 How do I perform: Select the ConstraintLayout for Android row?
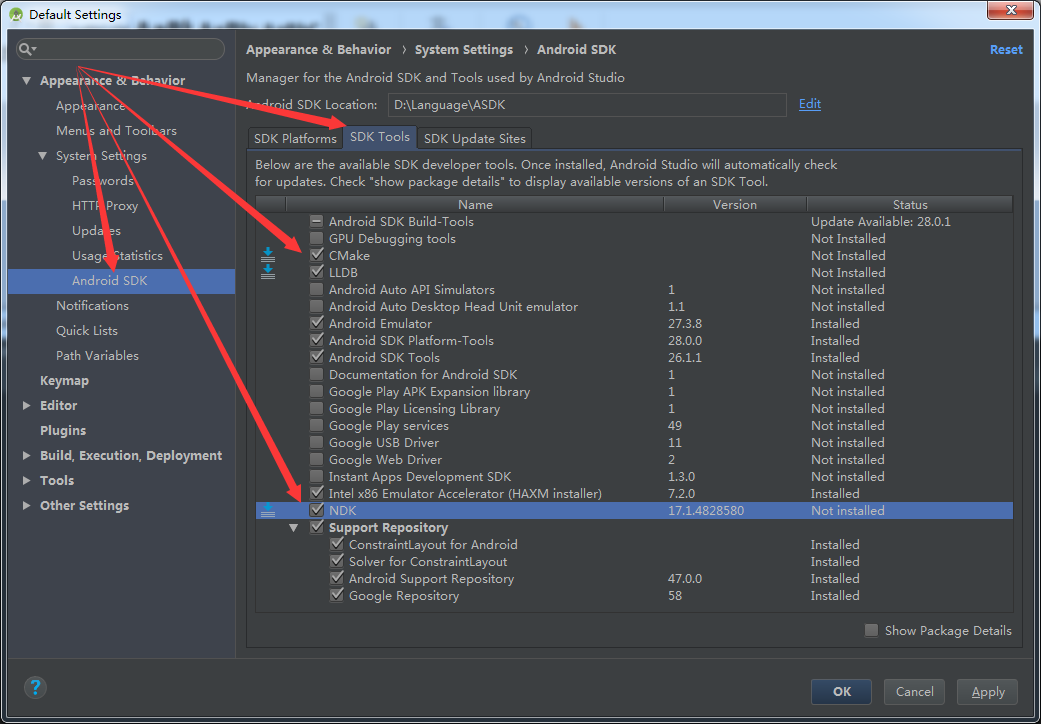[x=634, y=544]
